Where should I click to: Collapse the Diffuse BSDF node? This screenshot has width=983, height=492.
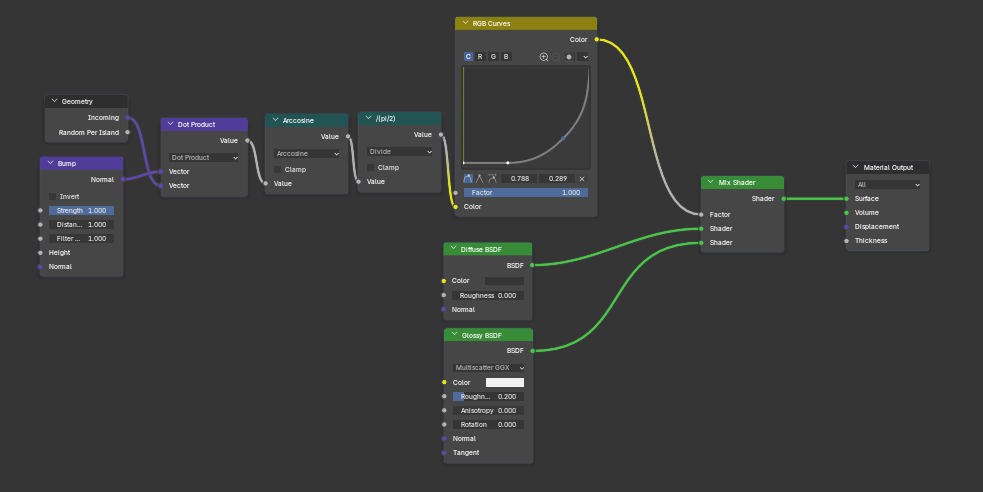(x=453, y=249)
